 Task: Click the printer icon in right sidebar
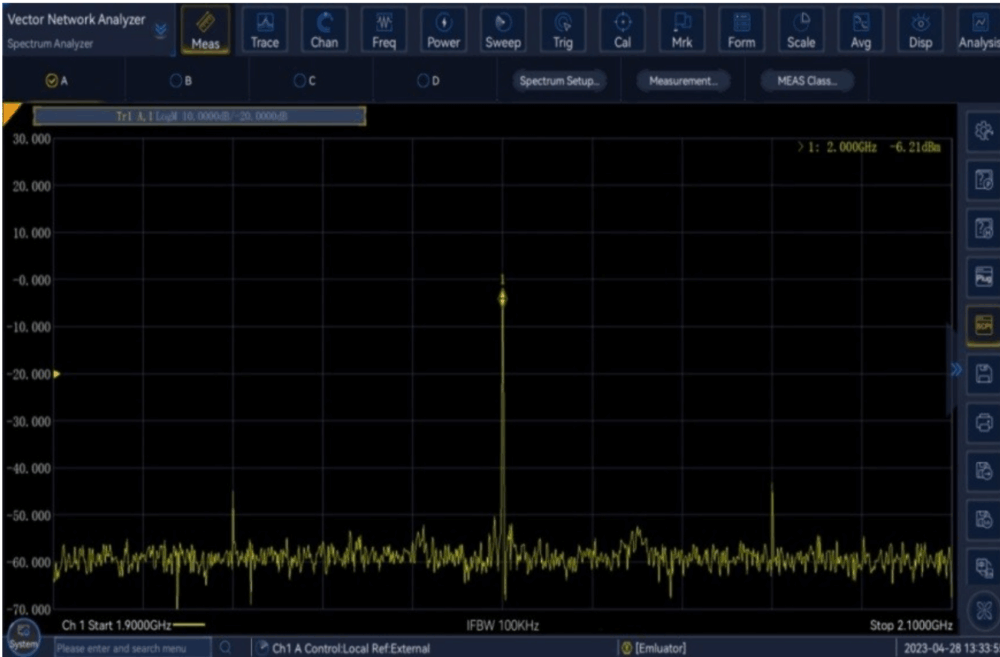click(x=982, y=421)
